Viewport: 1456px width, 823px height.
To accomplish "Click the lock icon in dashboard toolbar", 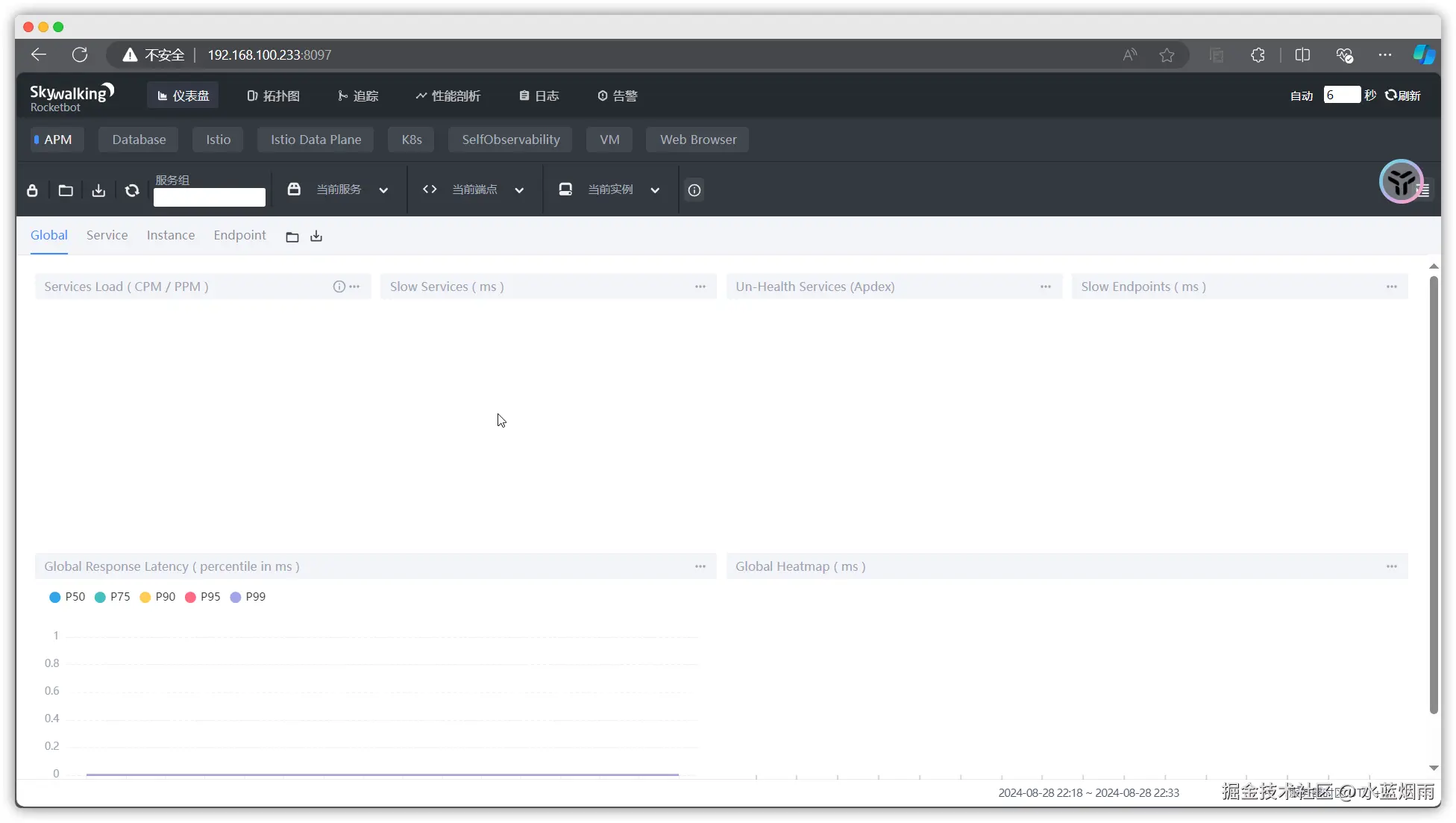I will click(x=32, y=190).
